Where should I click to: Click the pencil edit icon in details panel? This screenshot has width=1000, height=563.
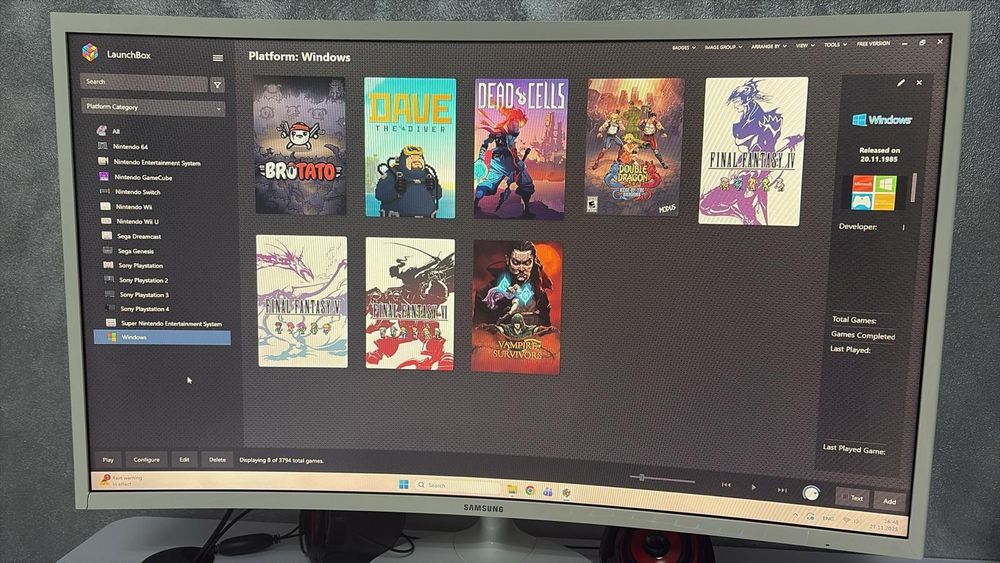[901, 83]
